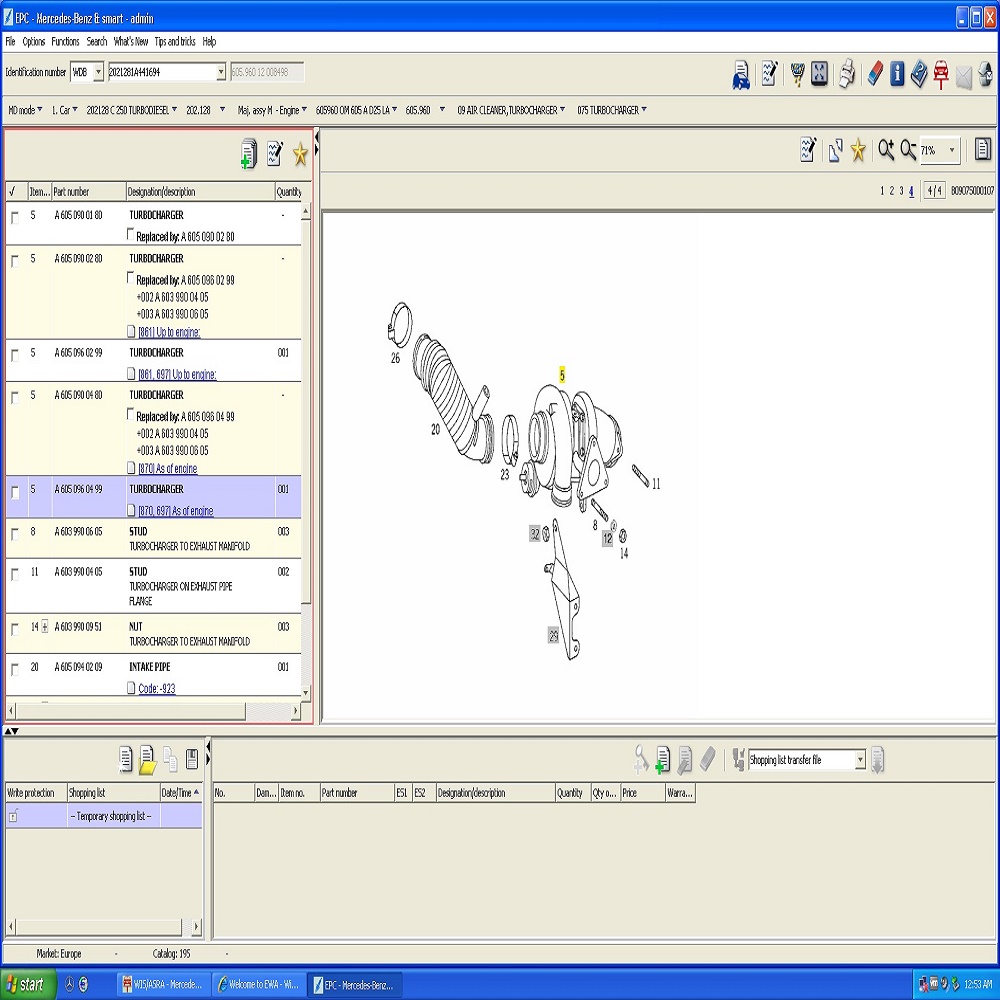Screen dimensions: 1000x1000
Task: Open the Tips and tricks menu
Action: coord(175,41)
